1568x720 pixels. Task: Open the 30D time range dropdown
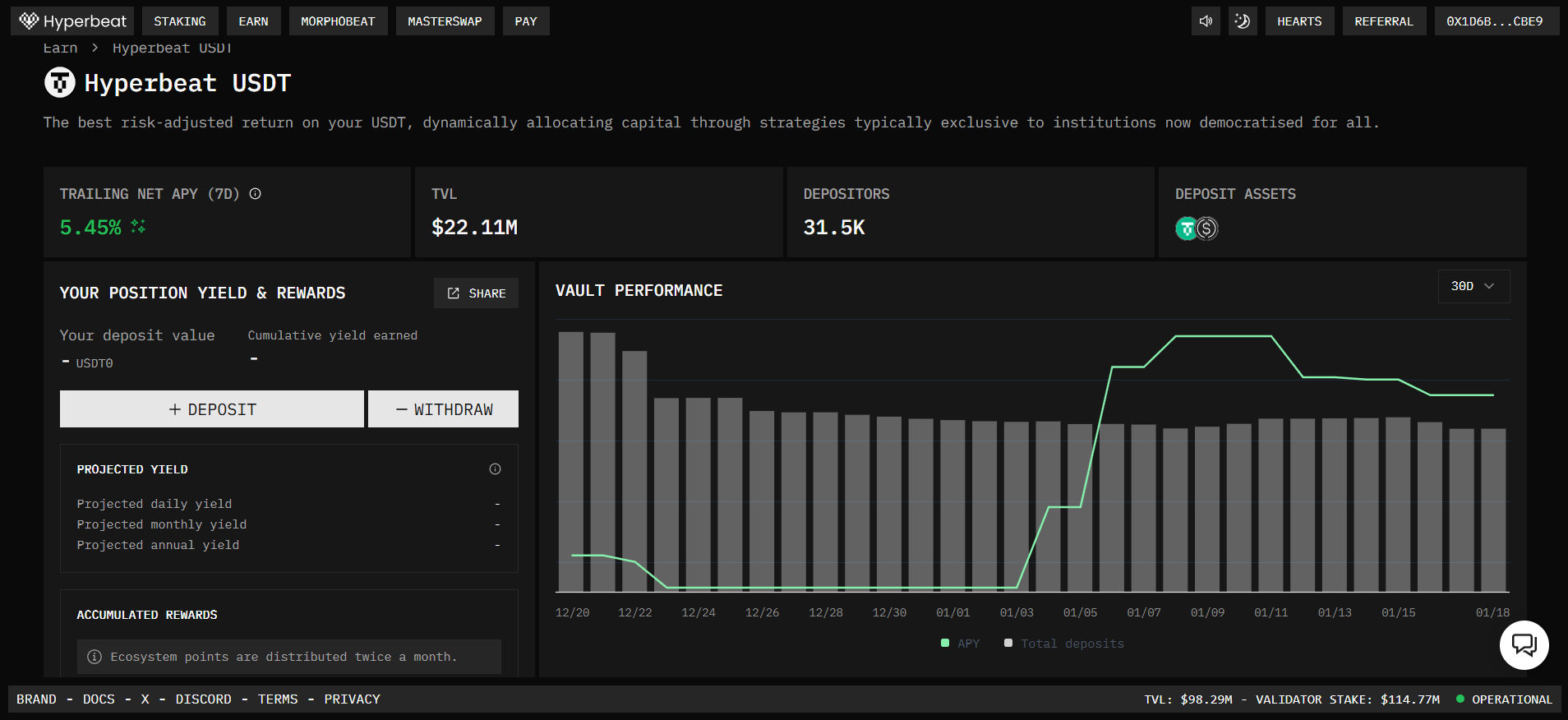click(x=1473, y=286)
